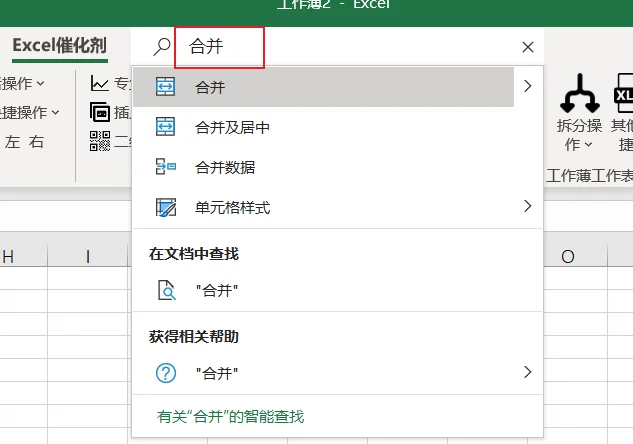Click the 右 button

click(36, 142)
